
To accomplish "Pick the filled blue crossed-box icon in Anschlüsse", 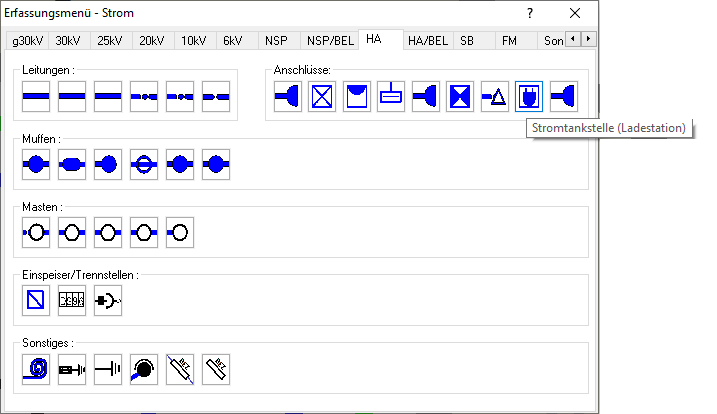I will (x=460, y=96).
